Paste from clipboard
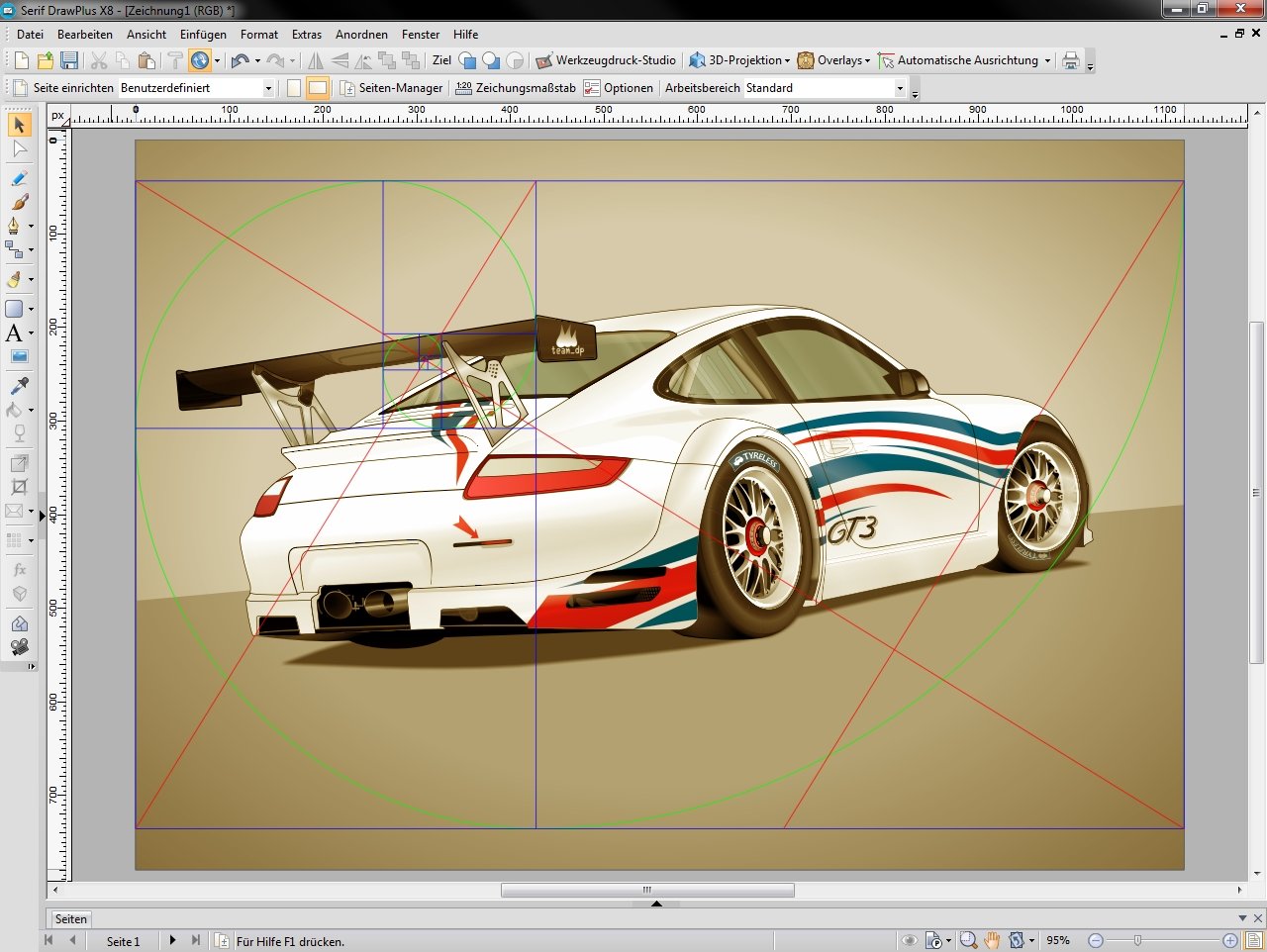The height and width of the screenshot is (952, 1267). click(x=146, y=60)
